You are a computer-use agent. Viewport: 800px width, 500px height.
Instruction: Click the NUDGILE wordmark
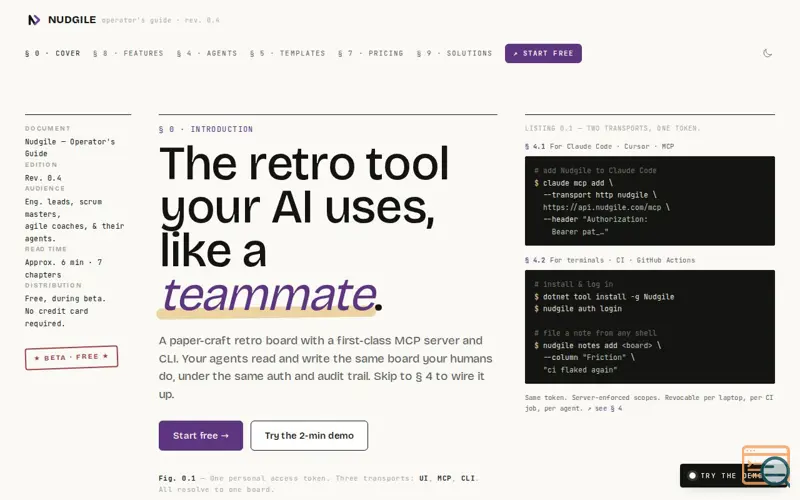click(x=72, y=19)
